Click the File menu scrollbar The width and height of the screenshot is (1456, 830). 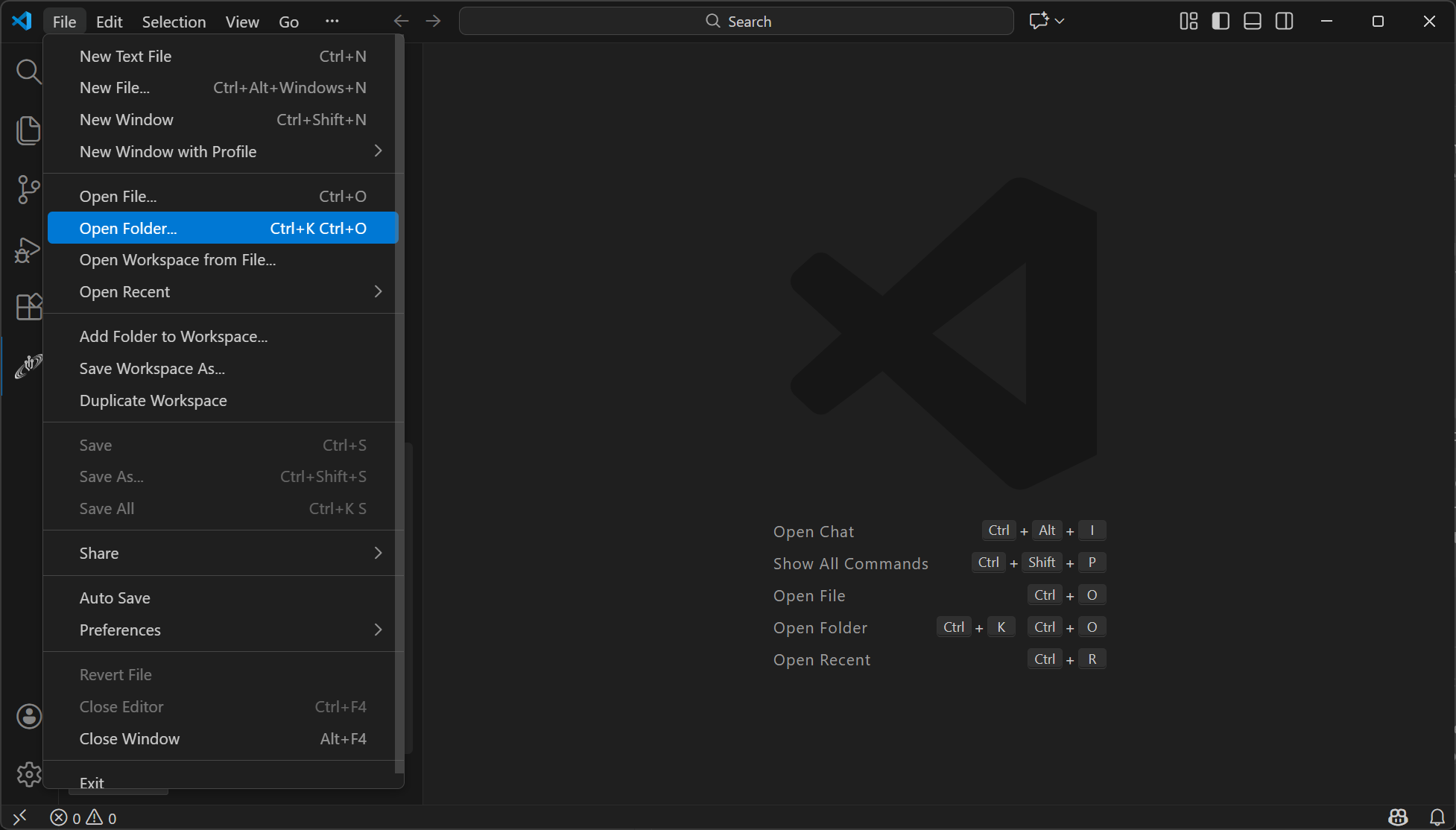point(399,404)
